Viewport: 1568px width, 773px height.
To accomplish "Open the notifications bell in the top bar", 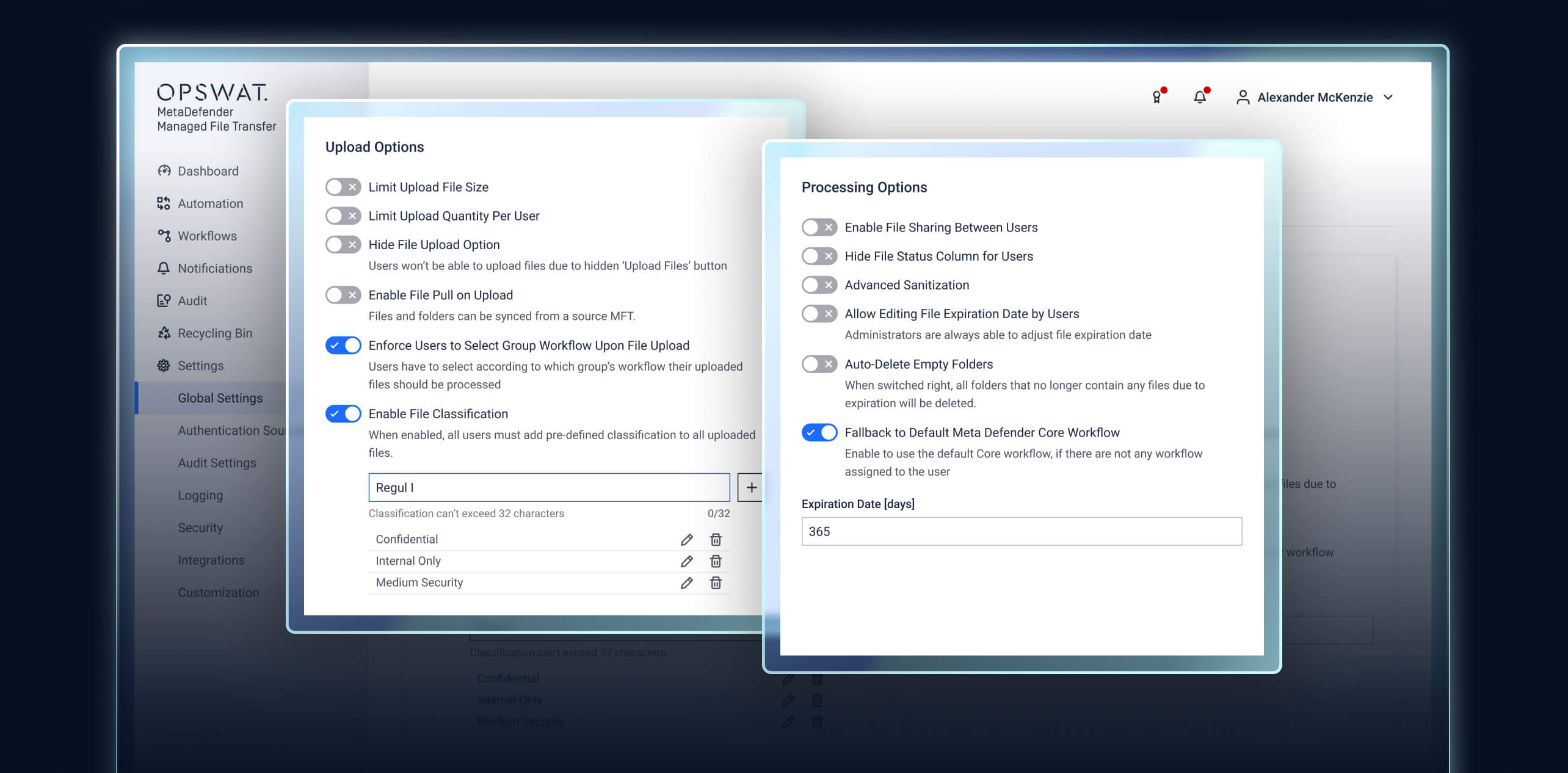I will (1199, 96).
